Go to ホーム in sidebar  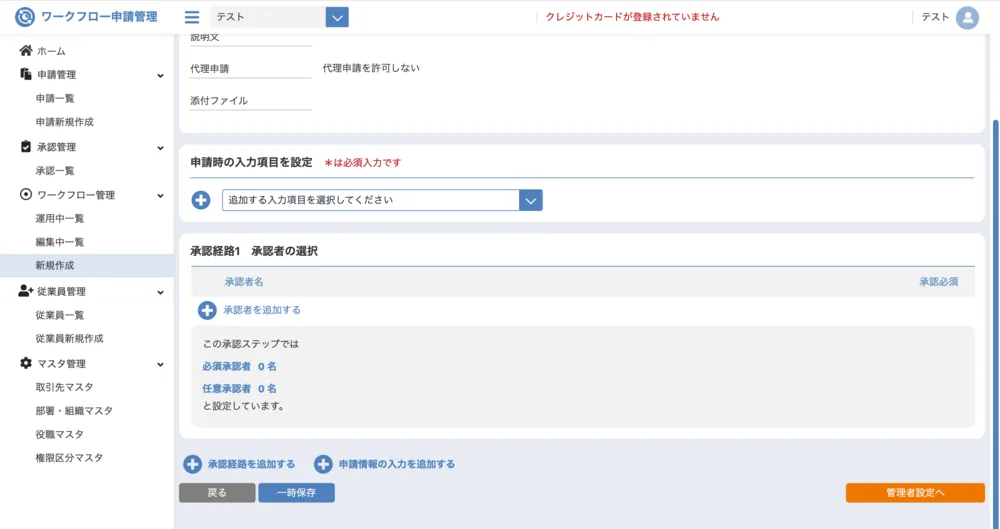coord(51,51)
